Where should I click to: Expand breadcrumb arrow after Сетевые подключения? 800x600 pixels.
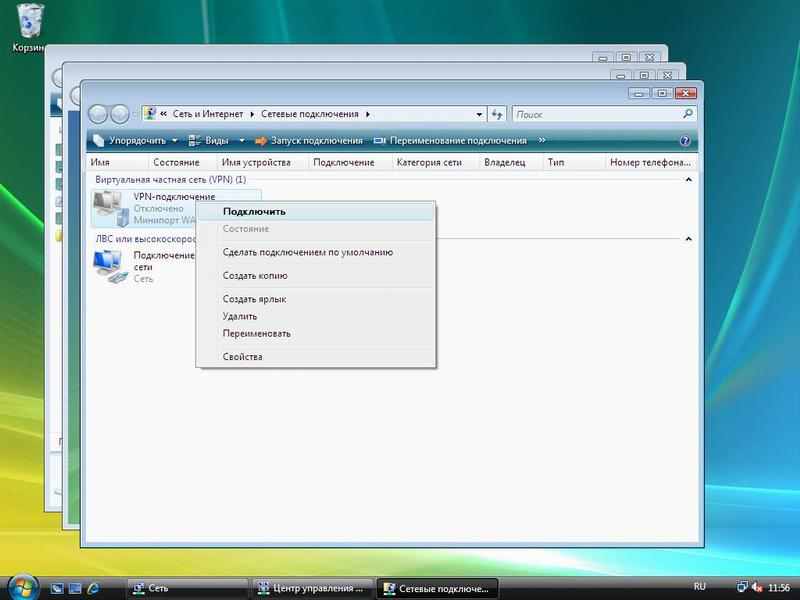click(367, 114)
